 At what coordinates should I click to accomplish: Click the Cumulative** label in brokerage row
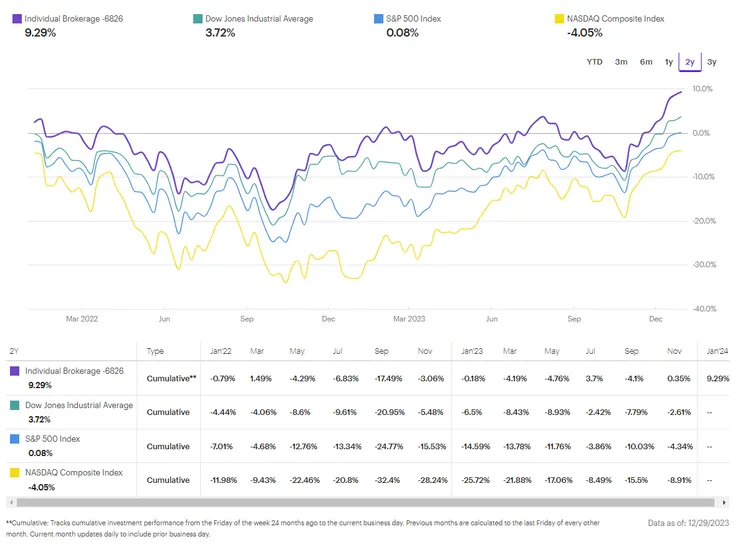pos(171,378)
